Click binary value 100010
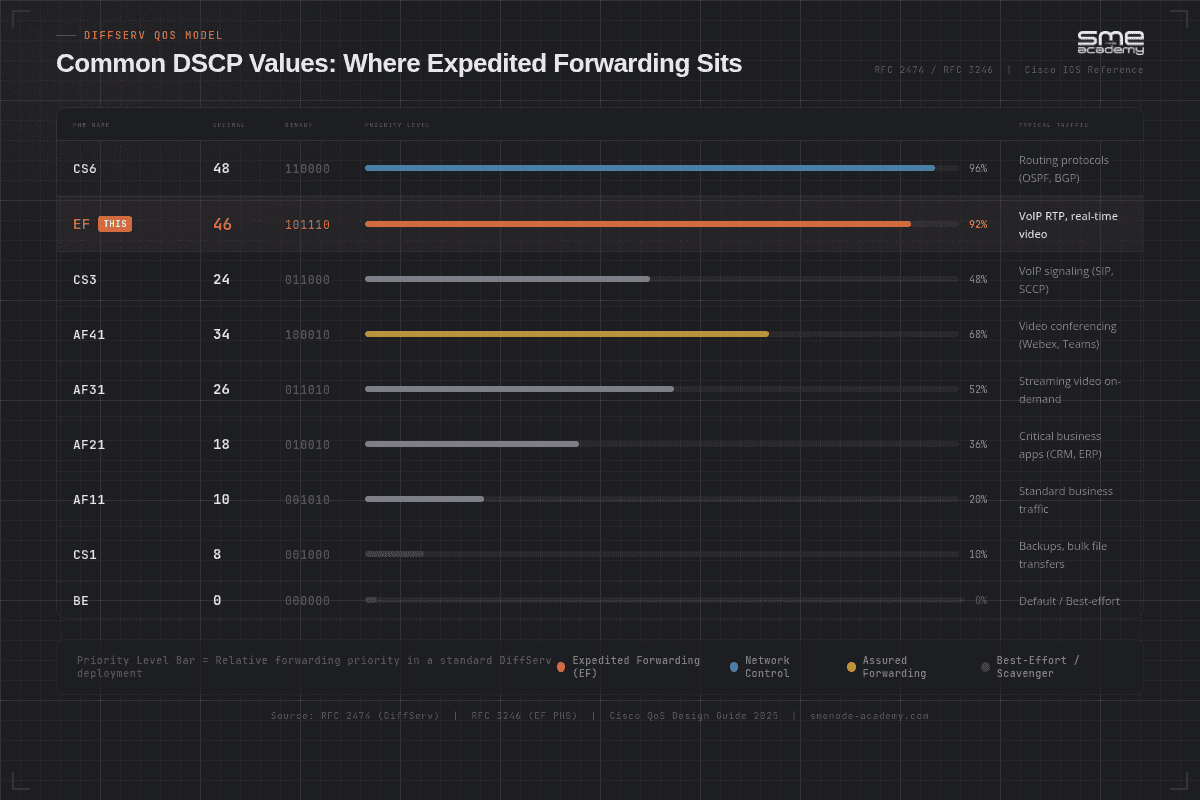Screen dimensions: 1200x800 click(x=307, y=334)
